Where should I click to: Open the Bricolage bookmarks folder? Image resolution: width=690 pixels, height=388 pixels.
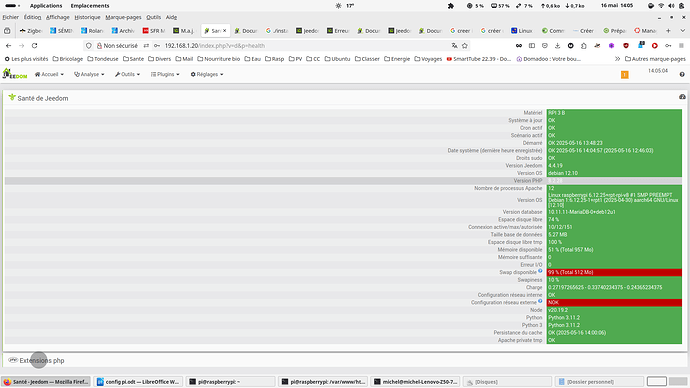coord(68,59)
